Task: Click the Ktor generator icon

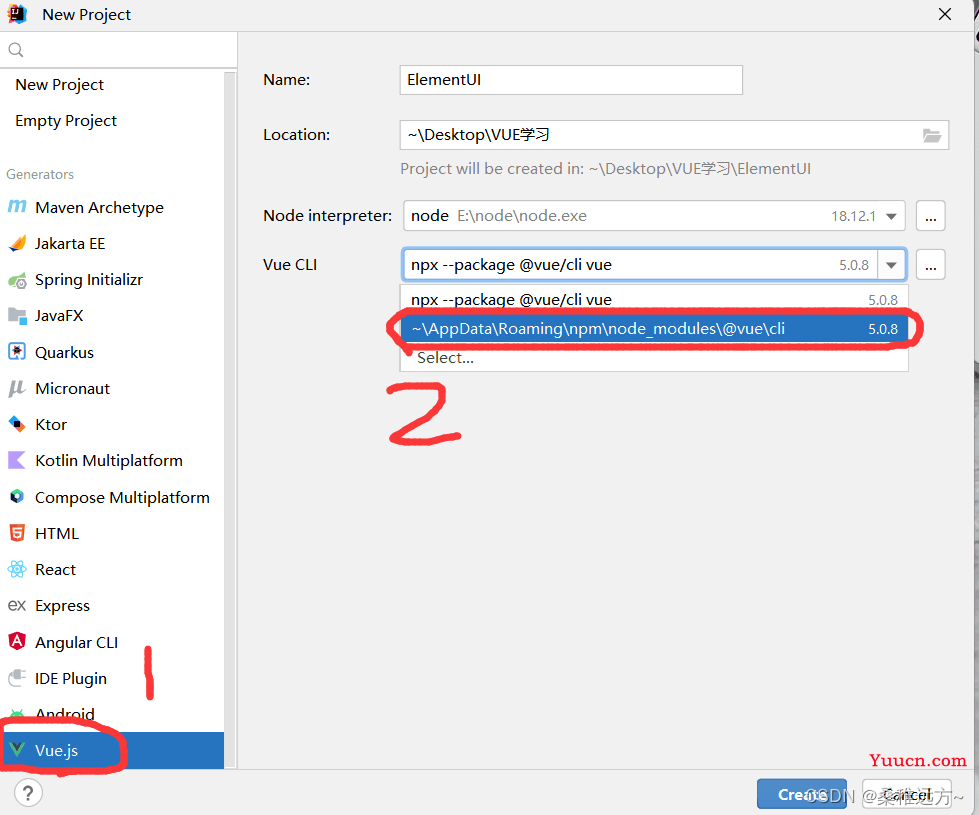Action: (17, 425)
